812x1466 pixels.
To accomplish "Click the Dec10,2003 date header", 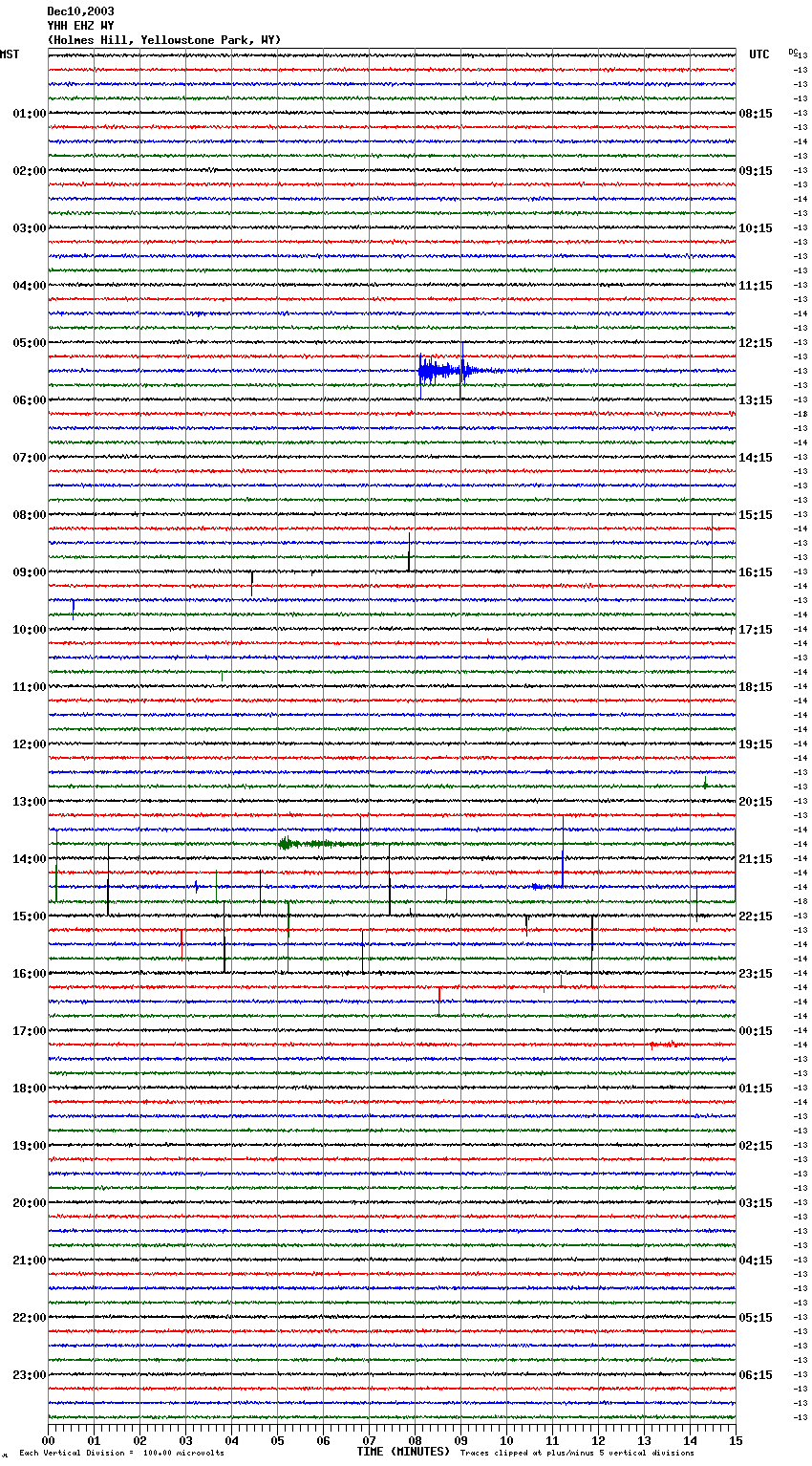I will click(x=80, y=11).
